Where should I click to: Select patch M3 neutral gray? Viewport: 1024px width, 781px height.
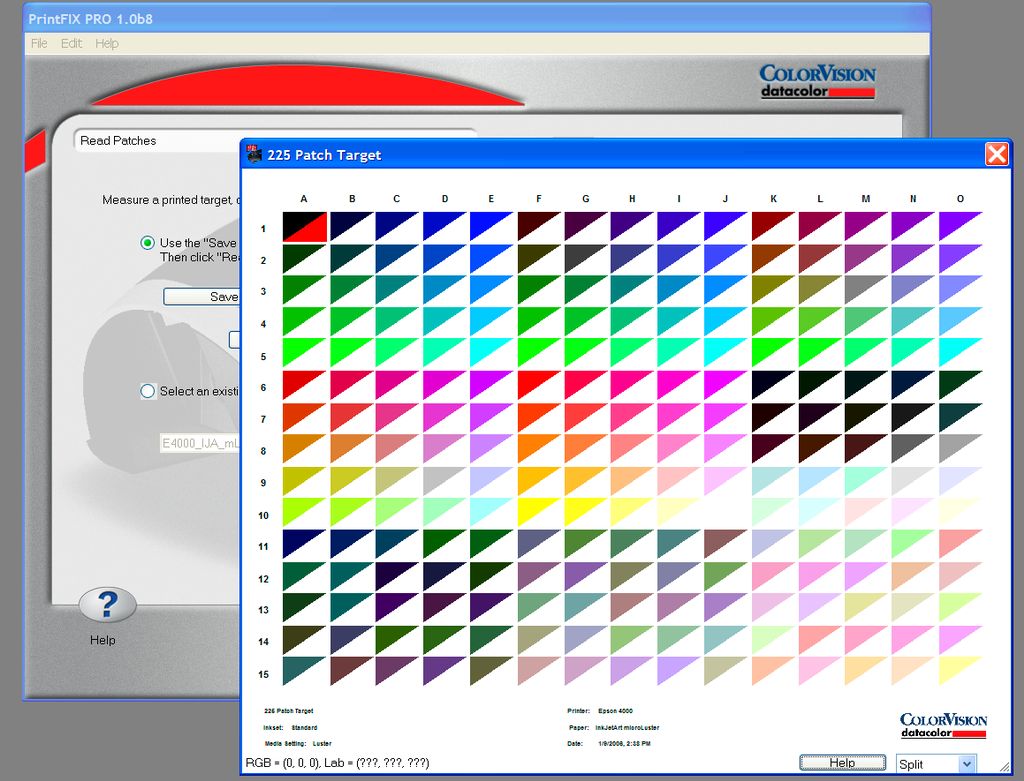pyautogui.click(x=867, y=290)
